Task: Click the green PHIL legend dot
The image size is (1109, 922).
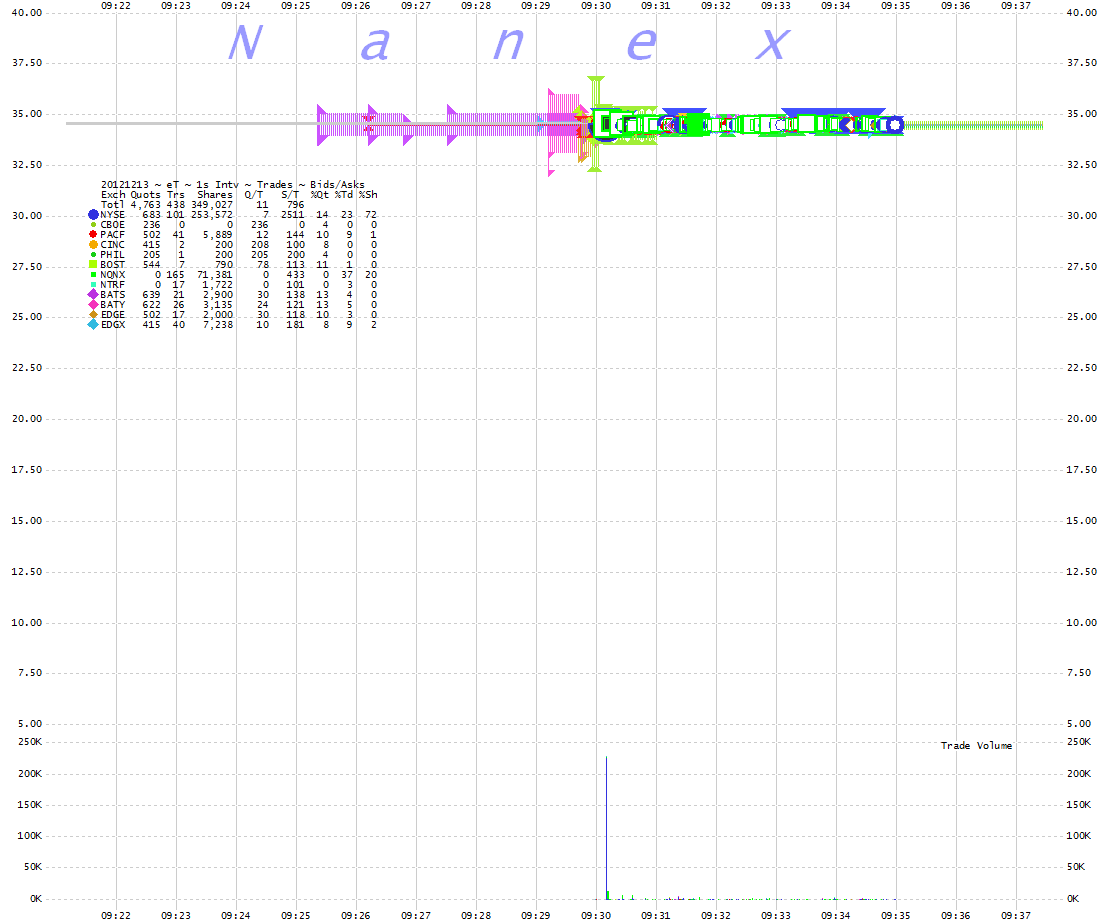Action: 93,255
